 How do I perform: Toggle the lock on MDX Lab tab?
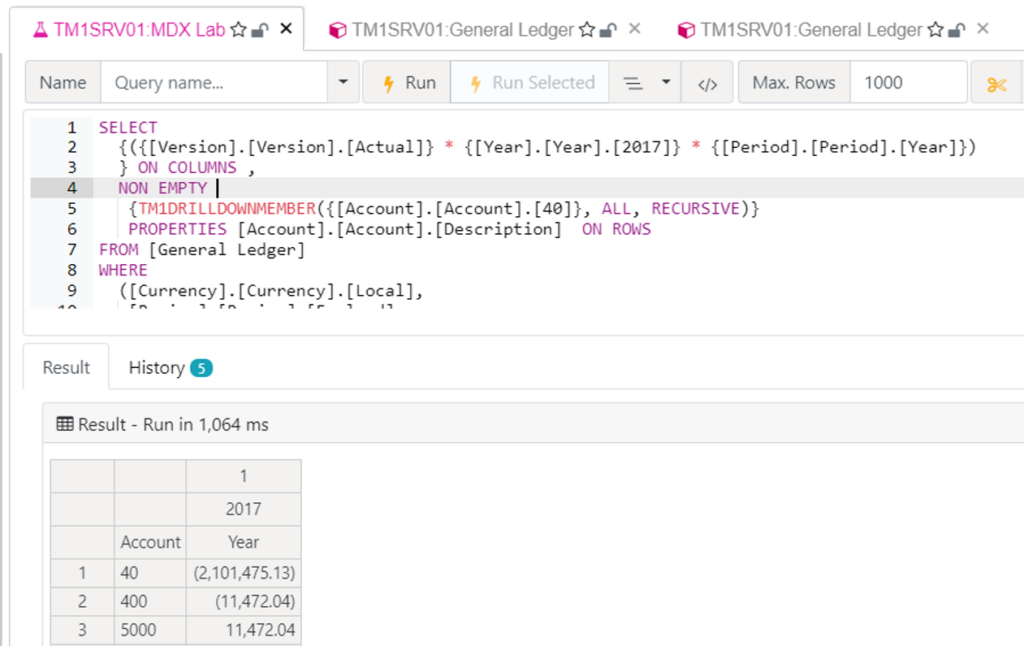pos(261,30)
